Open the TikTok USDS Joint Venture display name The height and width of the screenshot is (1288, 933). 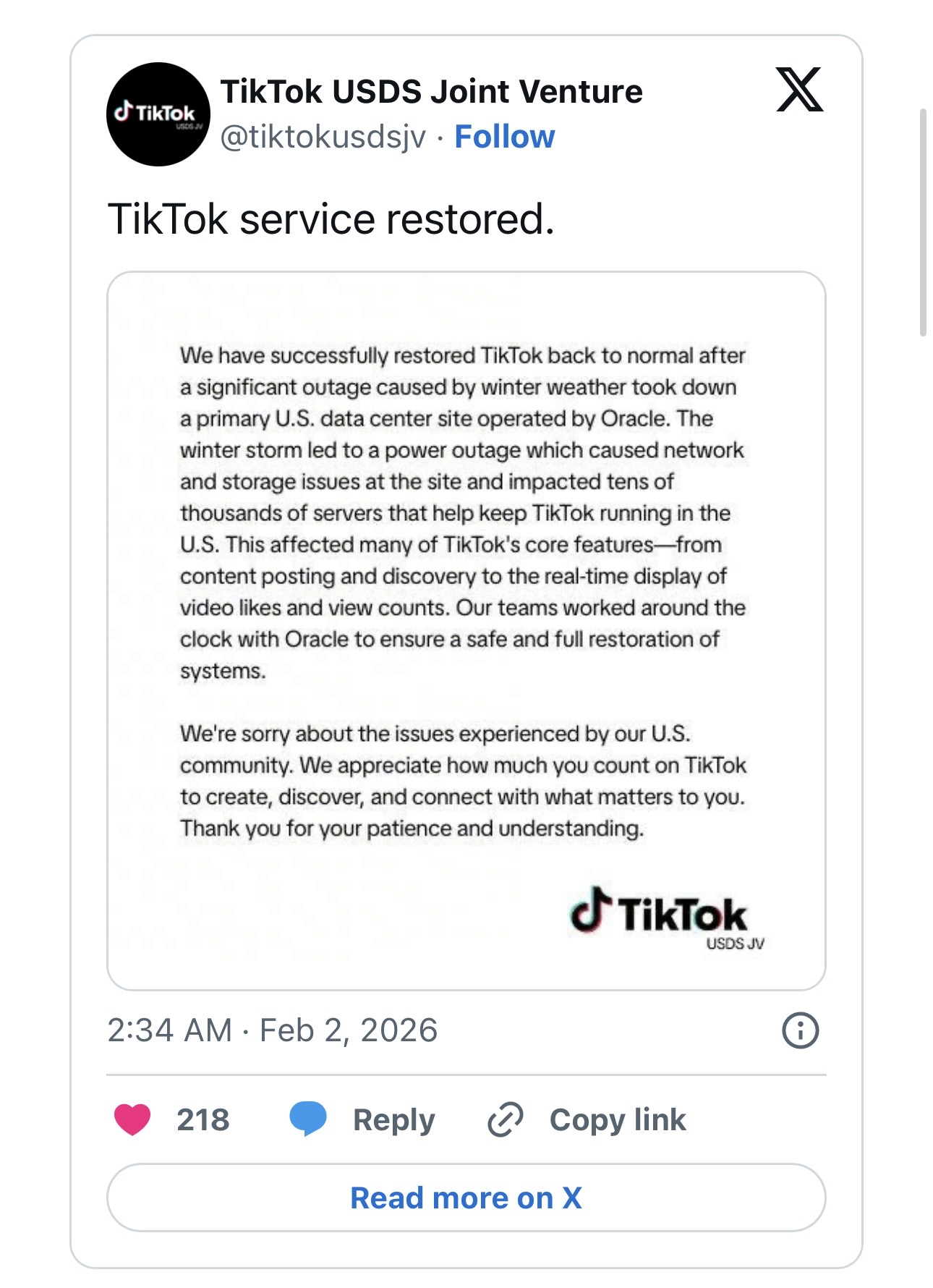coord(431,92)
